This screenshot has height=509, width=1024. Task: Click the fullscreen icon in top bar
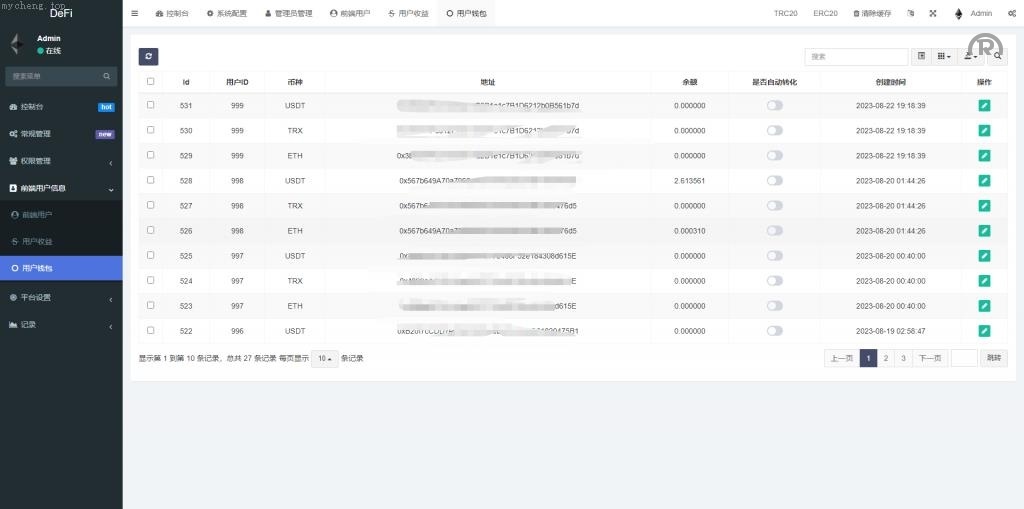[933, 13]
